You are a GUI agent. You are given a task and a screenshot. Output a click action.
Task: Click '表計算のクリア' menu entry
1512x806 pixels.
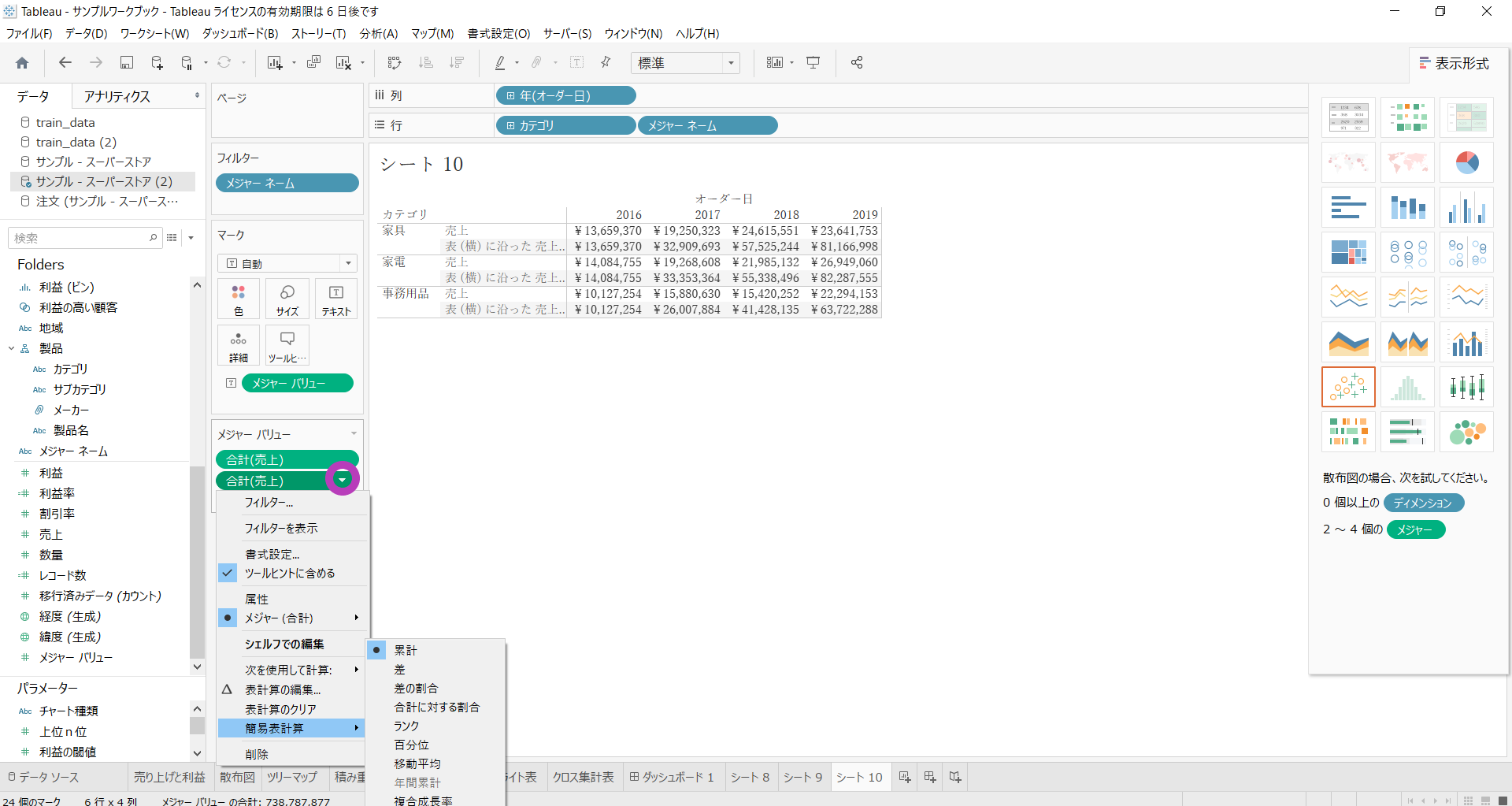pyautogui.click(x=280, y=710)
